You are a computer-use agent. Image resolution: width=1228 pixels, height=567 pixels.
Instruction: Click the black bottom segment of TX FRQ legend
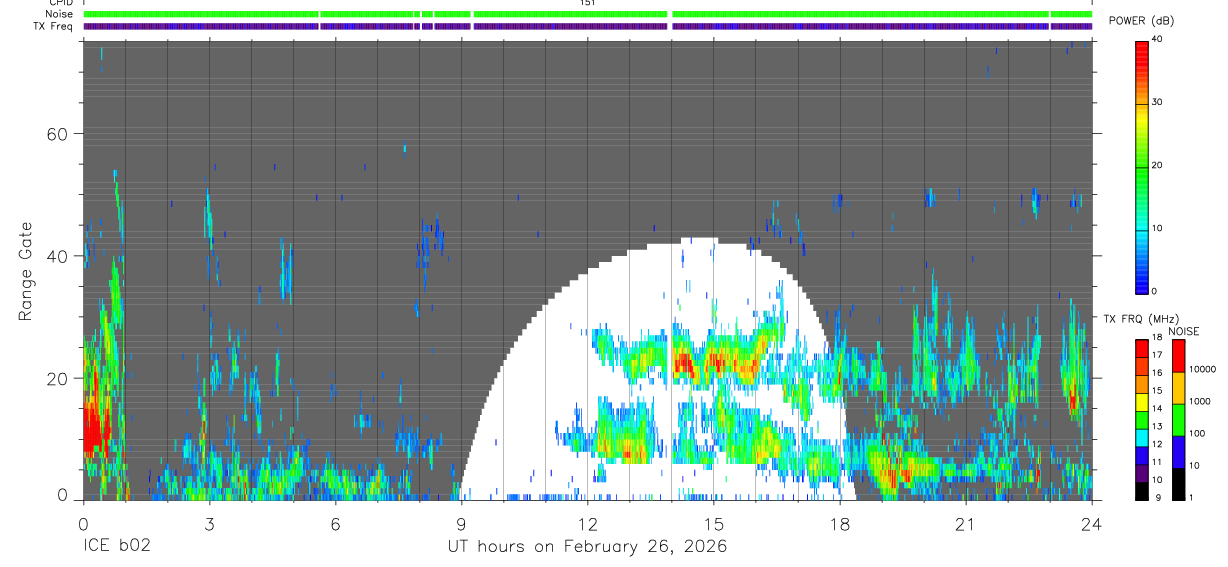[1142, 491]
